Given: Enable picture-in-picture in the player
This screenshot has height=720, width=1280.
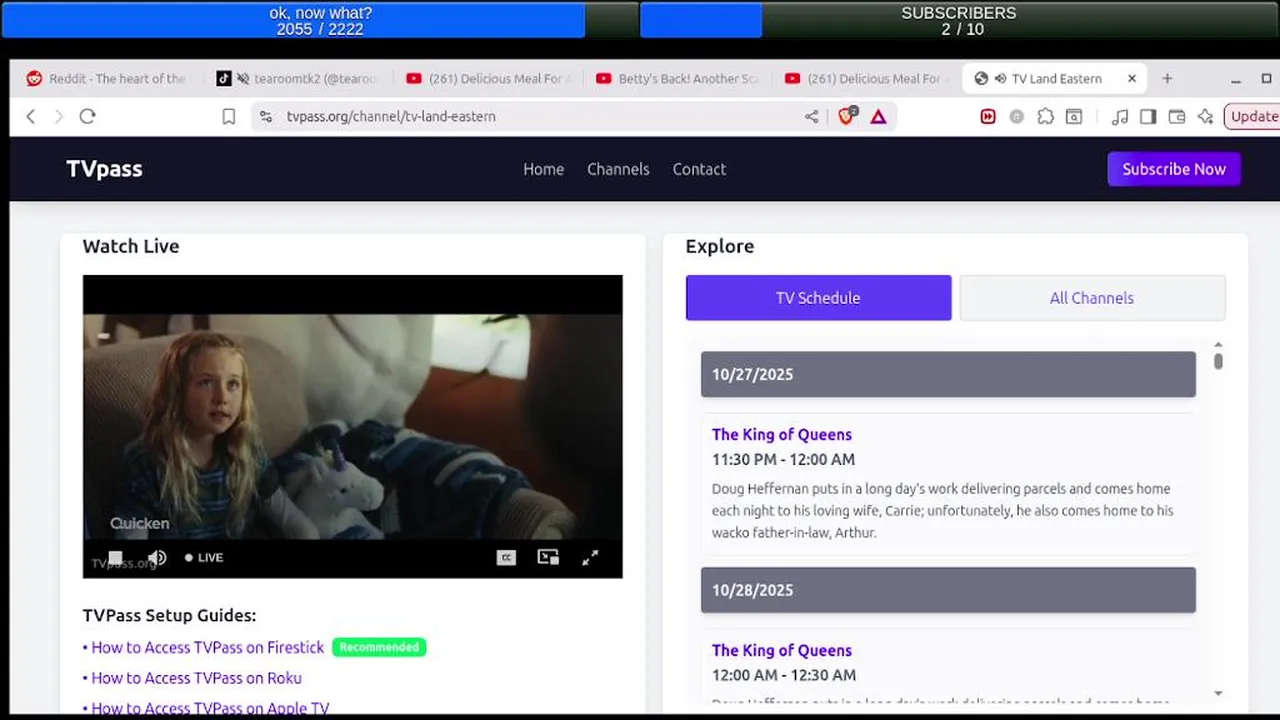Looking at the screenshot, I should coord(548,557).
